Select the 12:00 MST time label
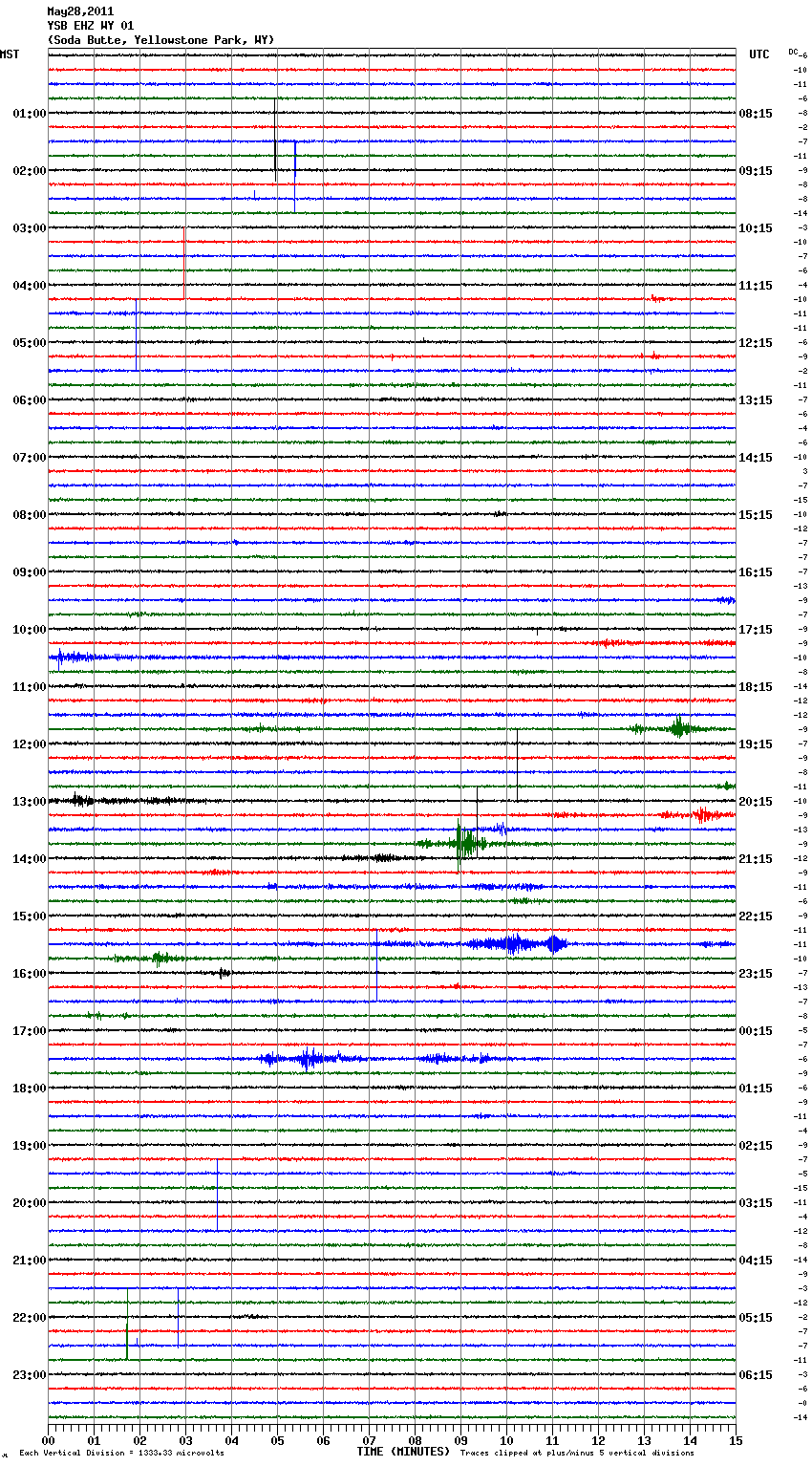The height and width of the screenshot is (1466, 812). (x=29, y=744)
